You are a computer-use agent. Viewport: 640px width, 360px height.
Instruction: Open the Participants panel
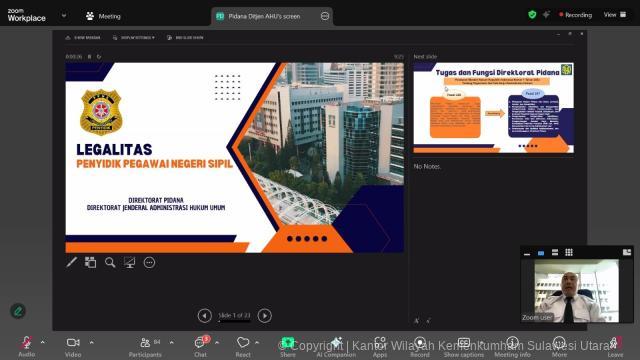click(x=145, y=347)
